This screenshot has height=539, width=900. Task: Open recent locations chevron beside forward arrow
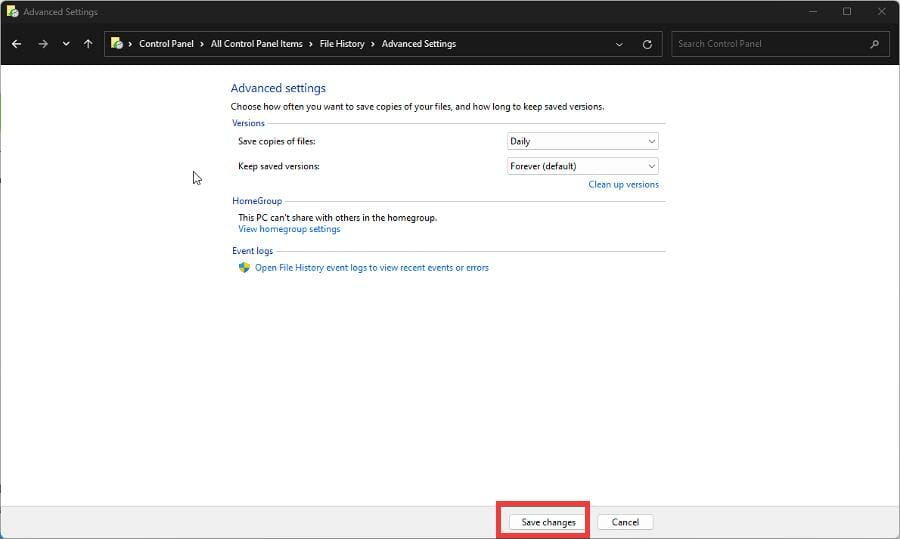pyautogui.click(x=66, y=44)
